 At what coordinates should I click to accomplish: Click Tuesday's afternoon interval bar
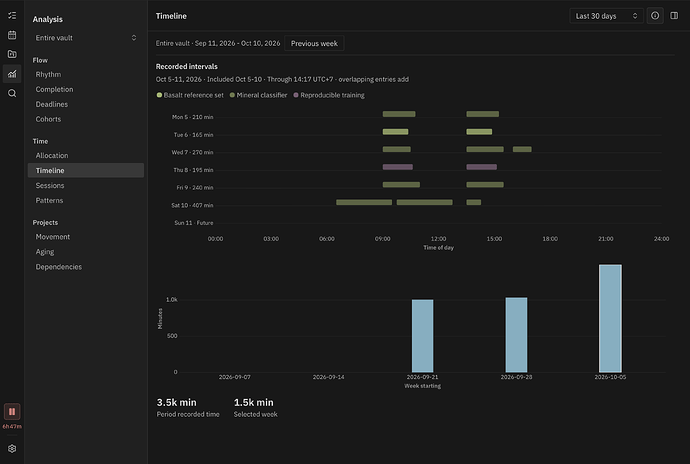(479, 132)
